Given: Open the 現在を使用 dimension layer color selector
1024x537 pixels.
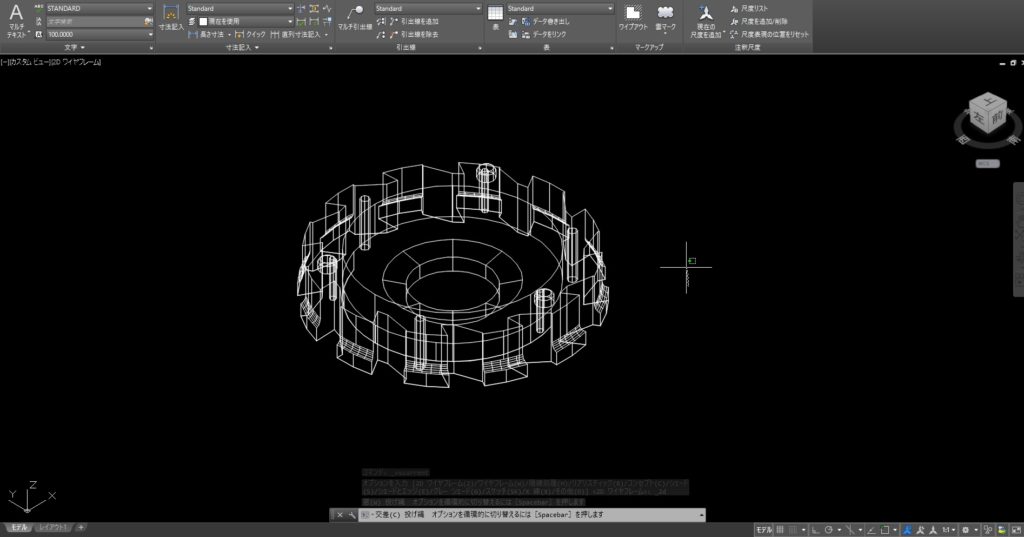Looking at the screenshot, I should (245, 21).
